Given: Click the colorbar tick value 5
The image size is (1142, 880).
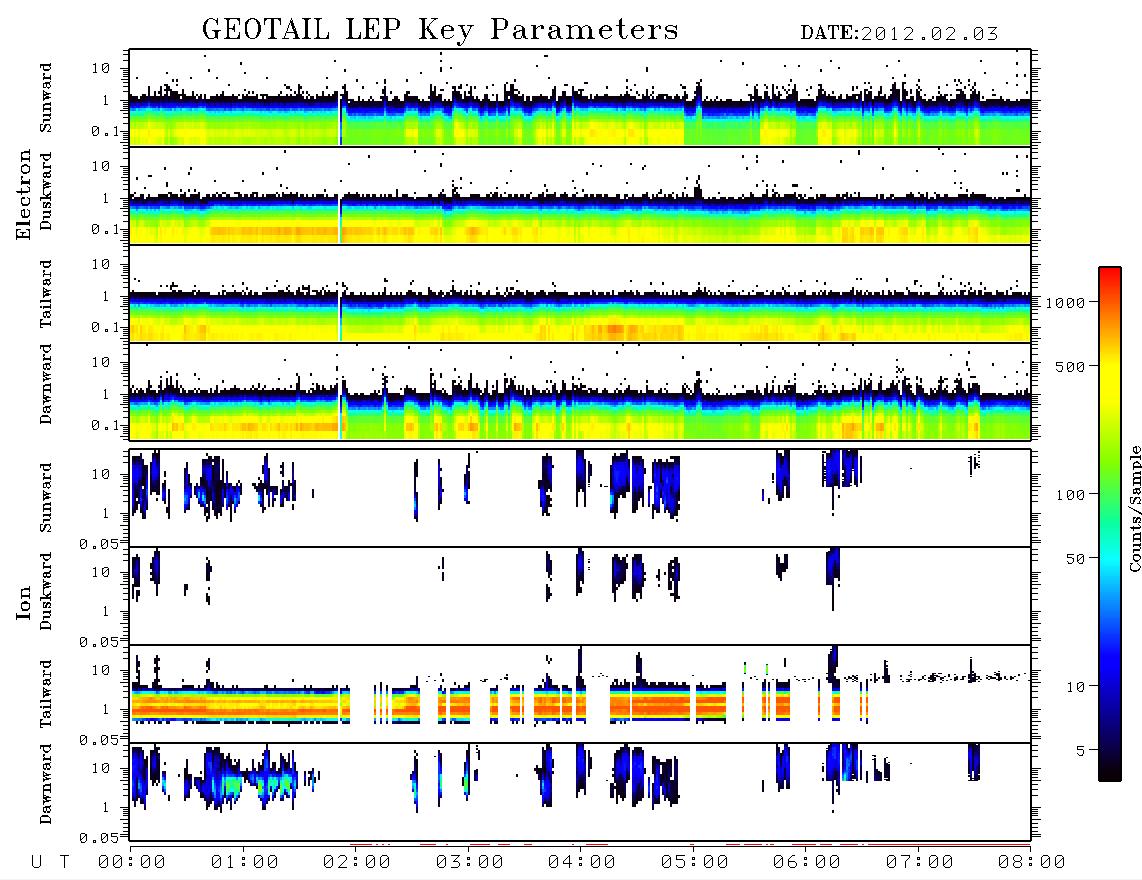Looking at the screenshot, I should [1081, 751].
